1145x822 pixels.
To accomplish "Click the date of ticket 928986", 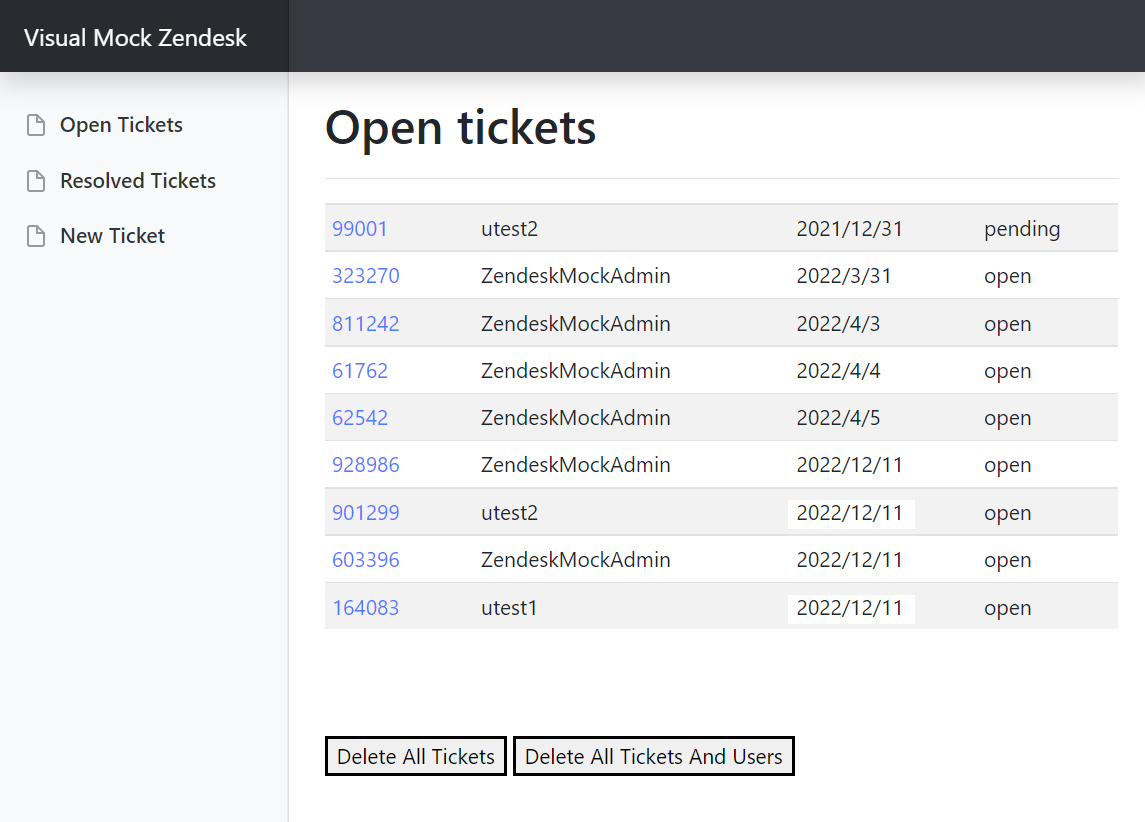I will click(849, 465).
